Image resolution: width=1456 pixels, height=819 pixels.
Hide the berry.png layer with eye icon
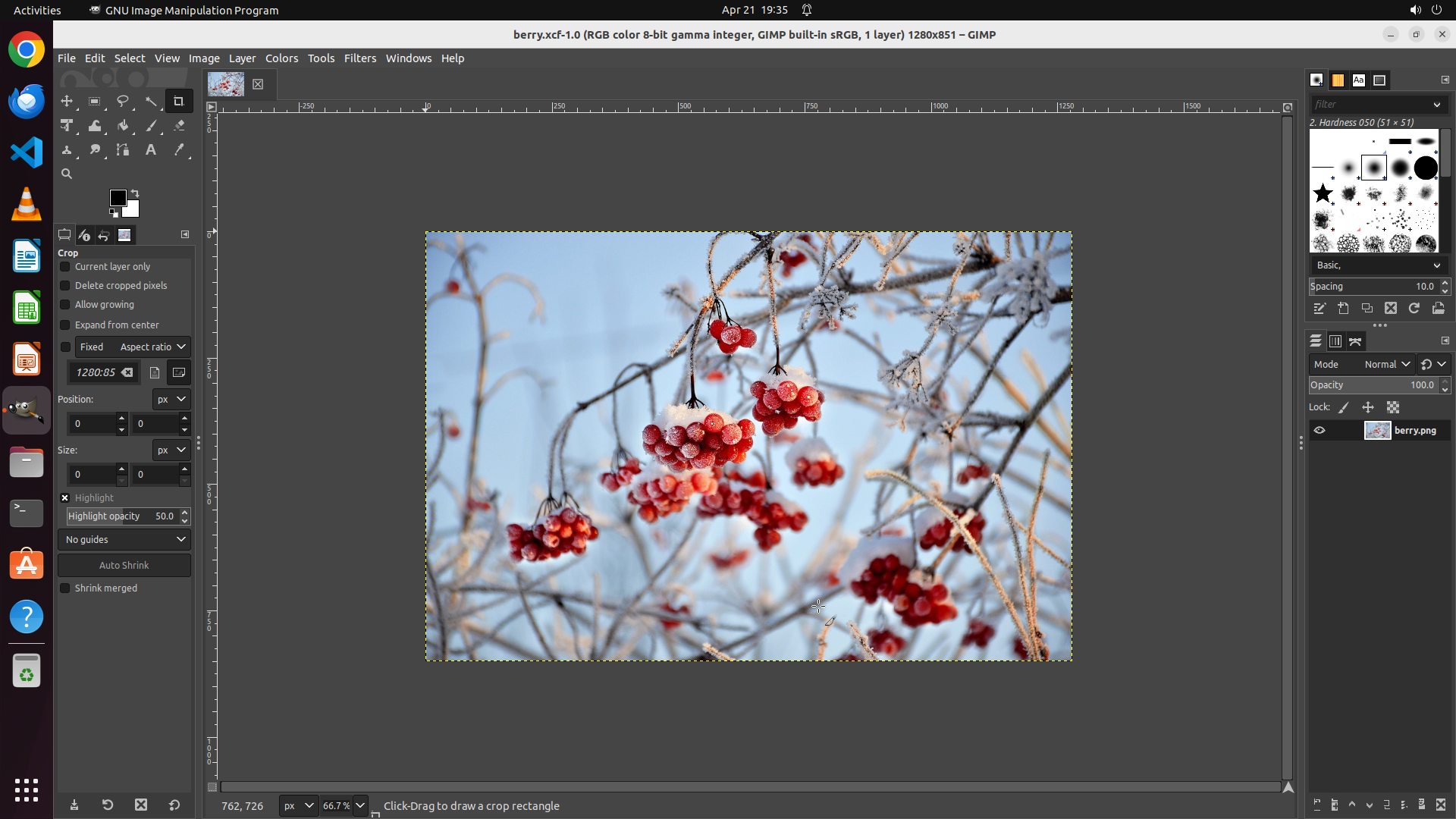click(x=1319, y=430)
